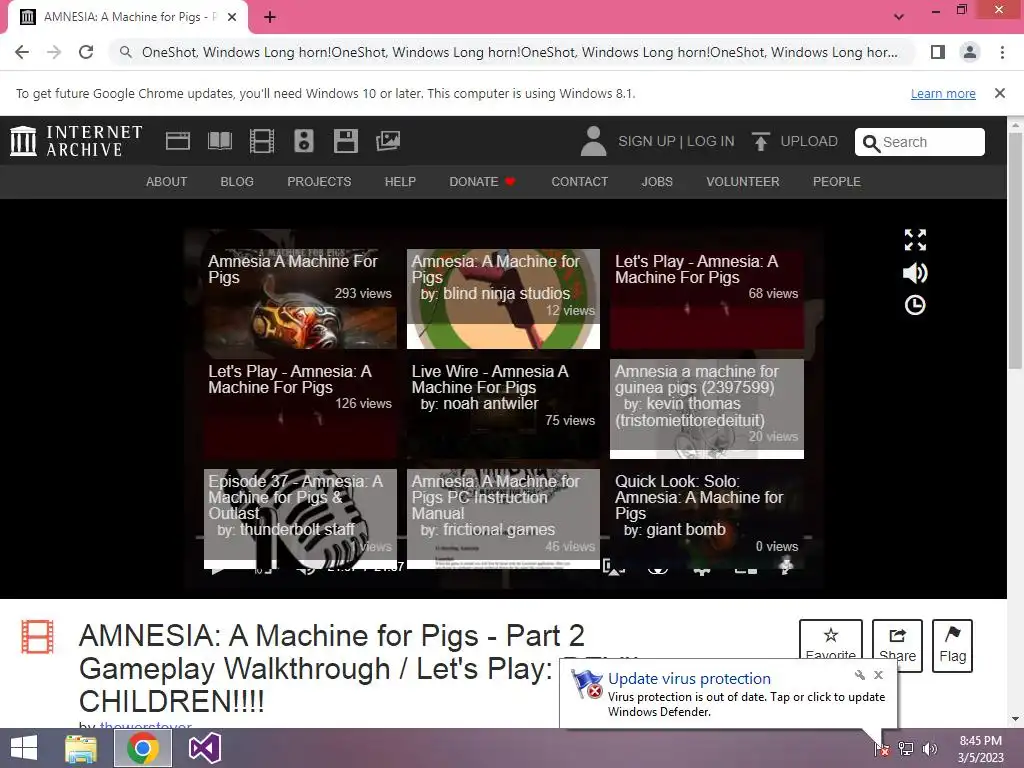Open the Software floppy disk icon
This screenshot has height=768, width=1024.
click(x=345, y=141)
